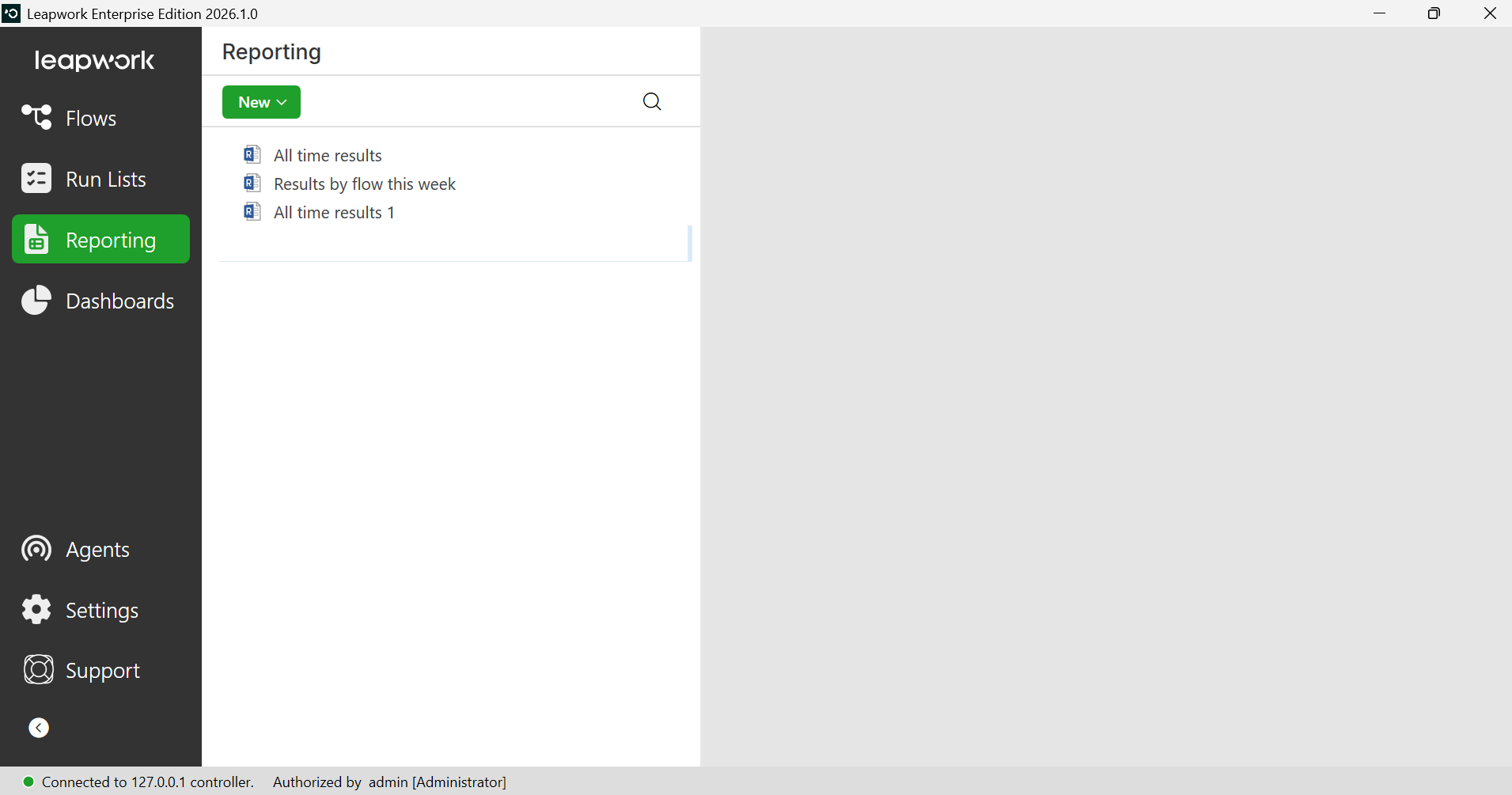Image resolution: width=1512 pixels, height=795 pixels.
Task: Click the Run Lists menu label
Action: (106, 180)
